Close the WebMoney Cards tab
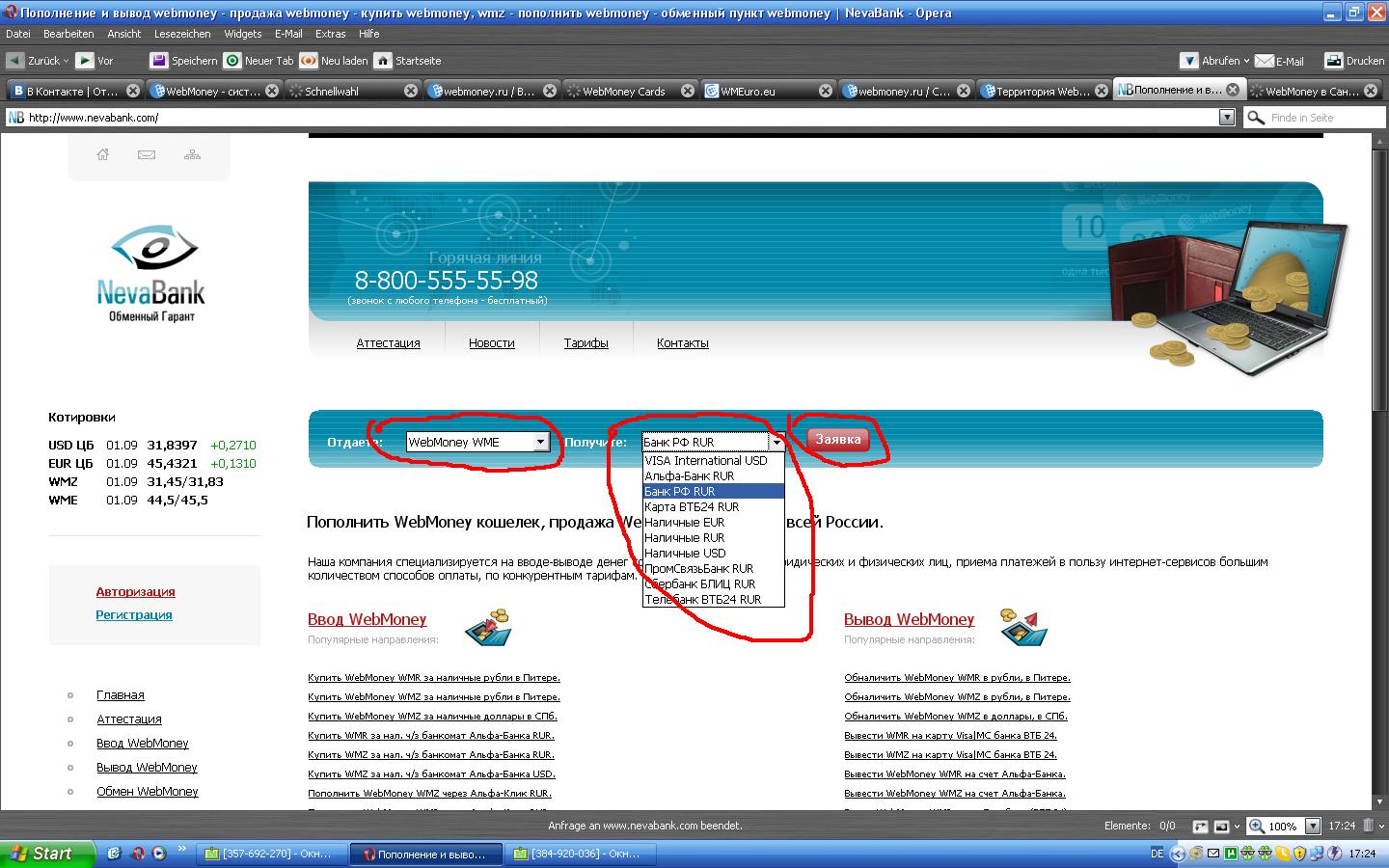This screenshot has width=1389, height=868. click(x=688, y=91)
